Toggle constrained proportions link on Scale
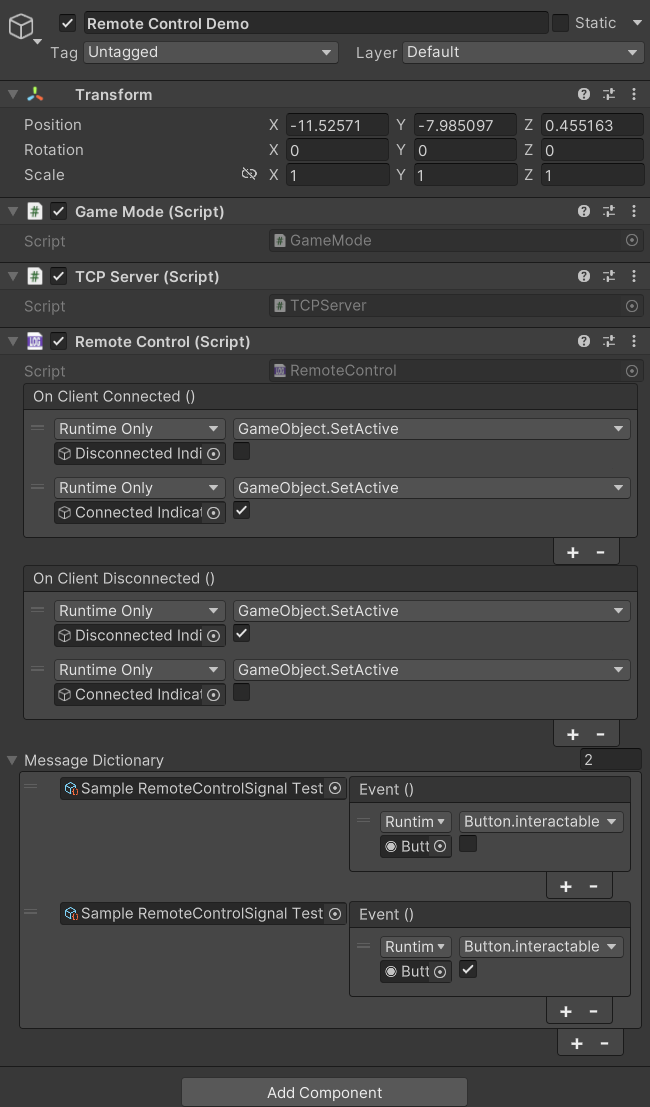Screen dimensions: 650x1107 (249, 174)
